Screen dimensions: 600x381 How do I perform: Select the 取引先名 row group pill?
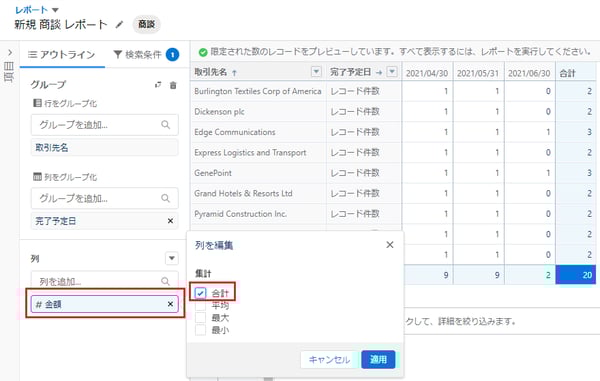(x=104, y=147)
